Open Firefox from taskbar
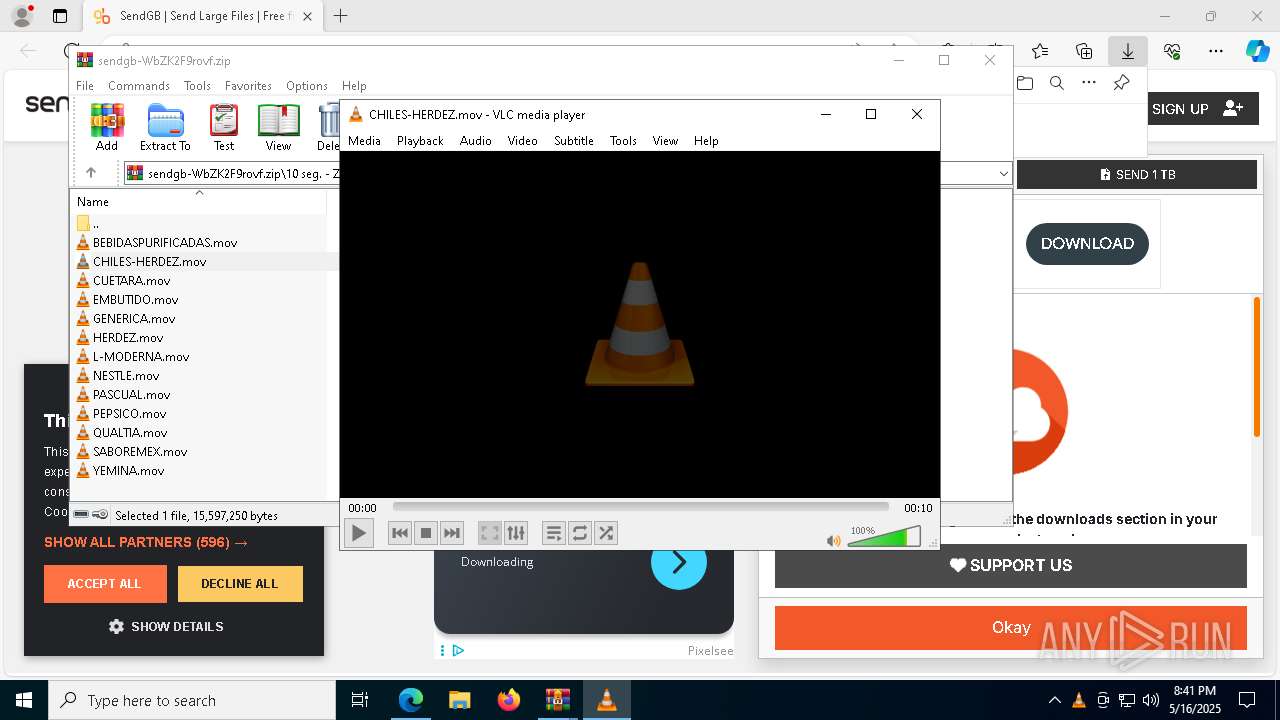This screenshot has height=720, width=1280. (x=508, y=700)
